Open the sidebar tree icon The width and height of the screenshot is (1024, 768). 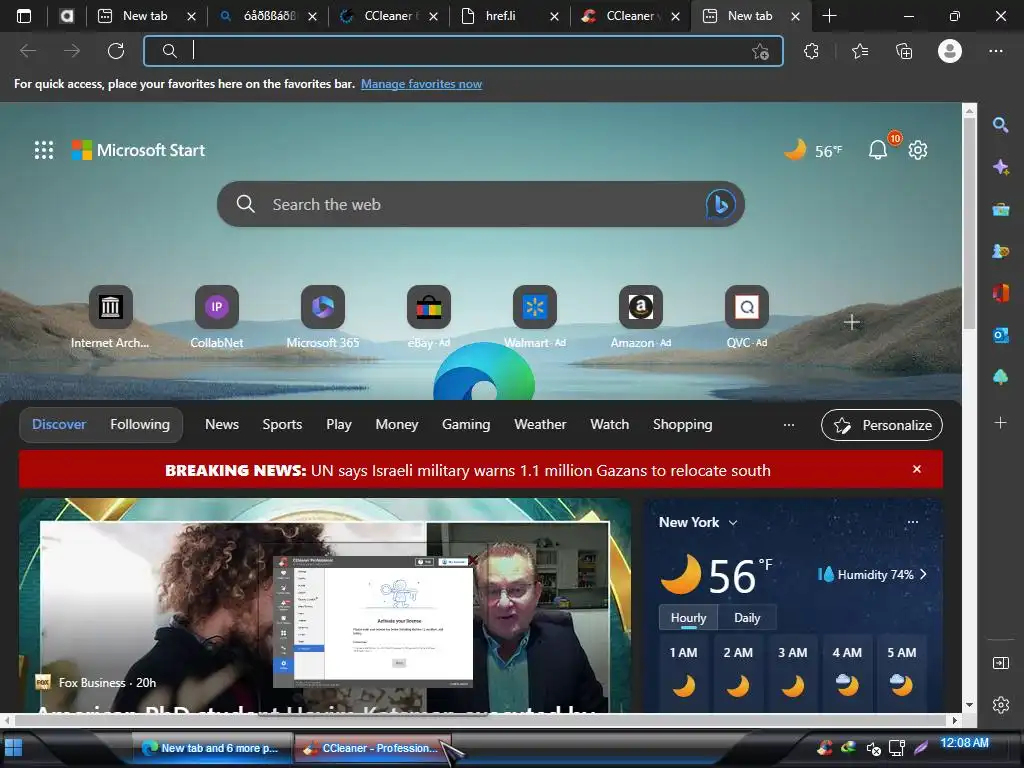1000,377
